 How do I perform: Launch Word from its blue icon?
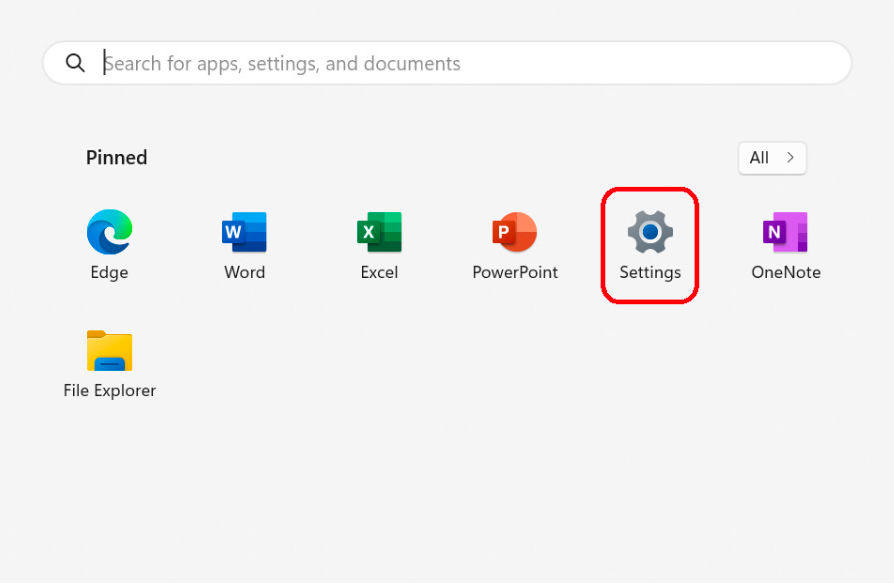(244, 232)
